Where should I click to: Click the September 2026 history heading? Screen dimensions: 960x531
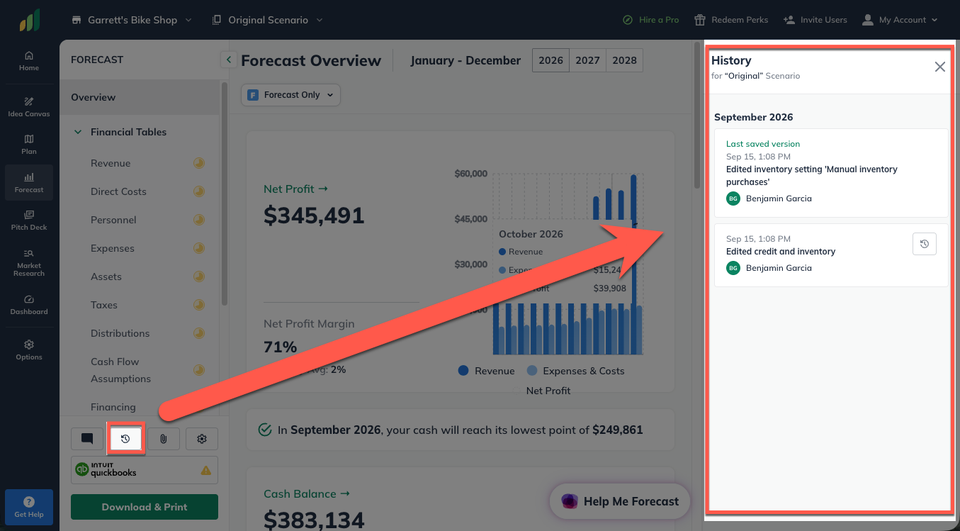coord(753,117)
